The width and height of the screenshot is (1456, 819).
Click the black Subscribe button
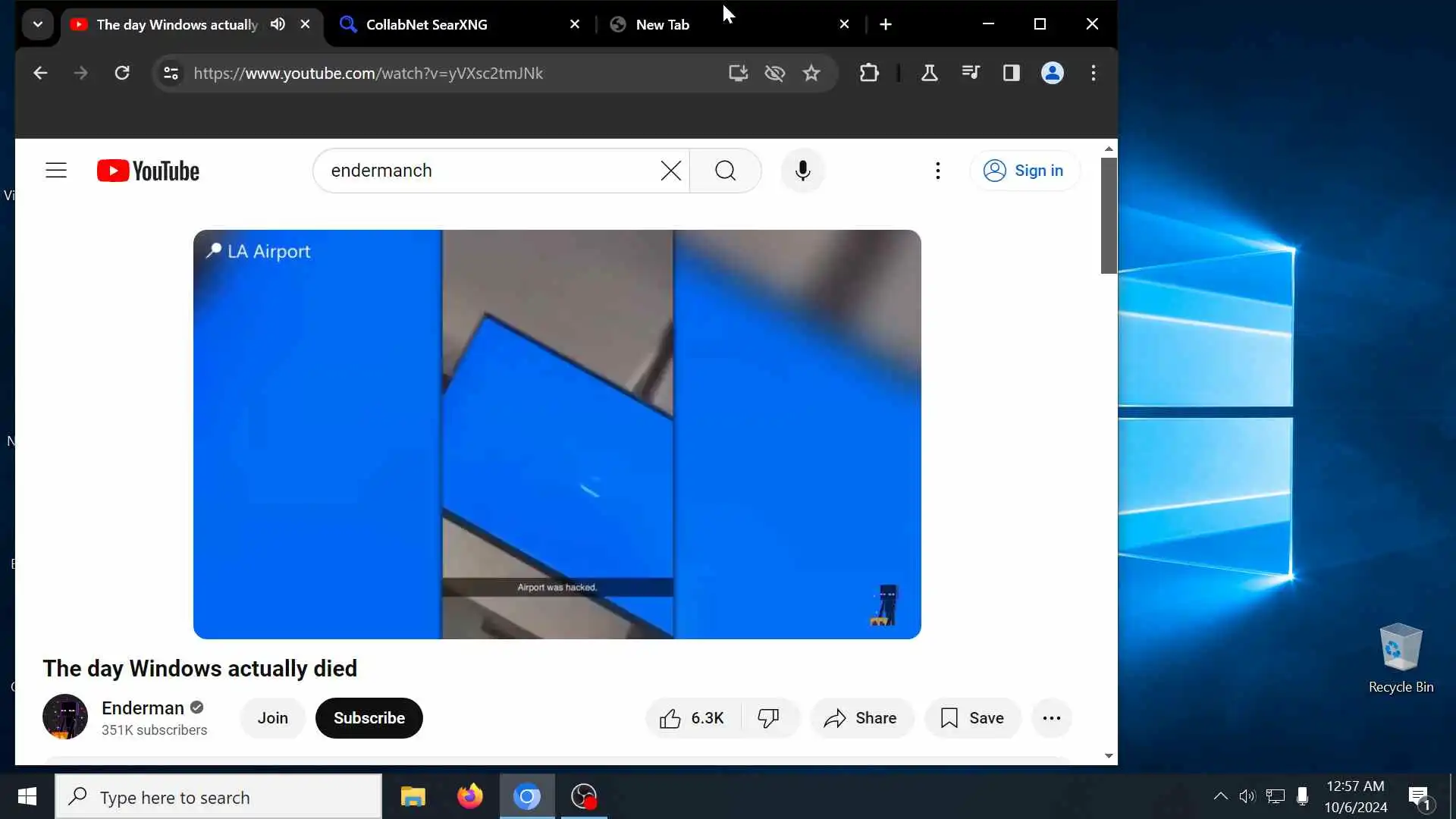(369, 718)
